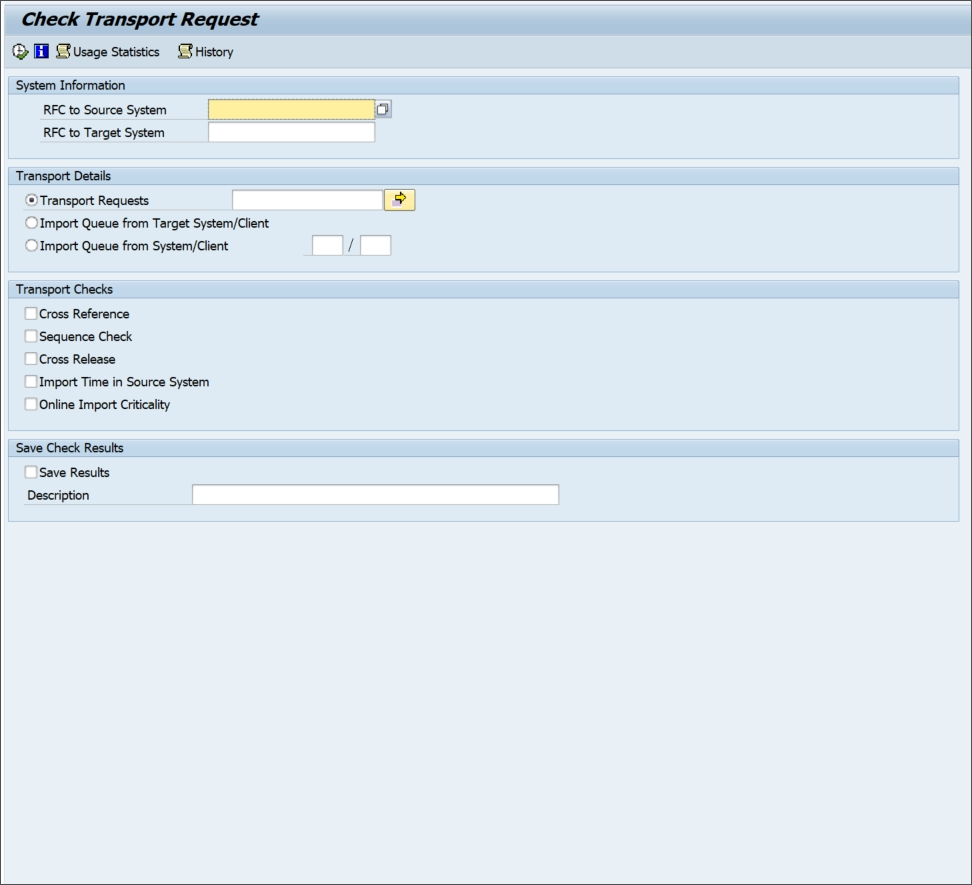Click the Transport Requests input field
Screen dimensions: 972x885
(307, 200)
